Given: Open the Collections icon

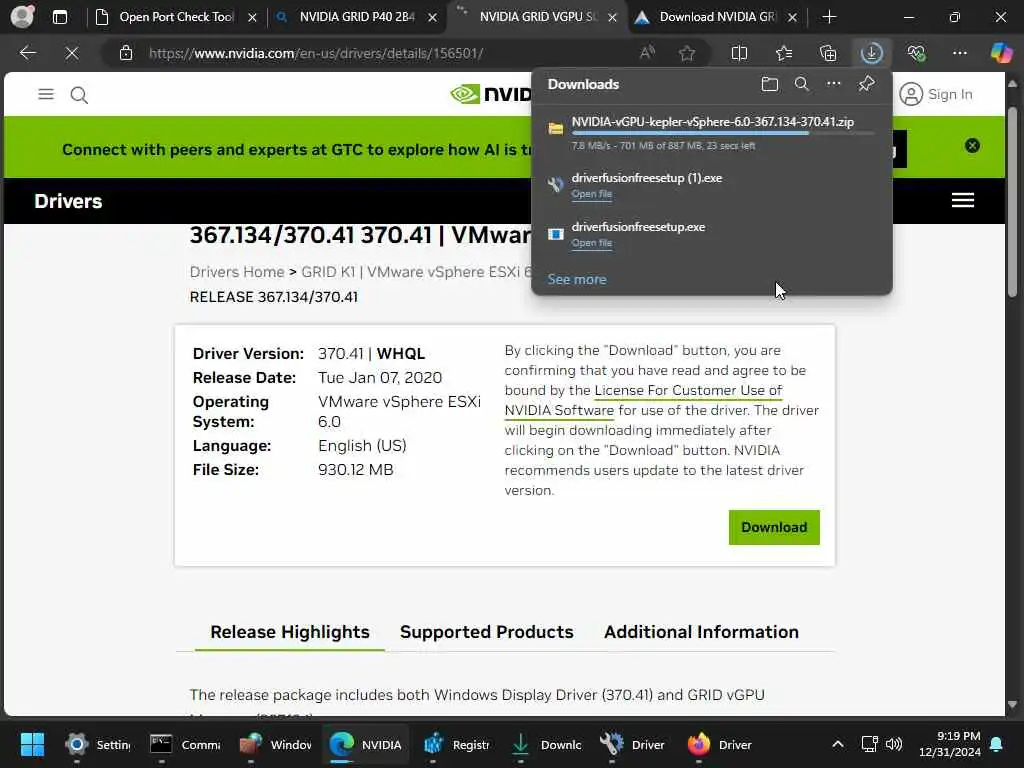Looking at the screenshot, I should coord(827,53).
